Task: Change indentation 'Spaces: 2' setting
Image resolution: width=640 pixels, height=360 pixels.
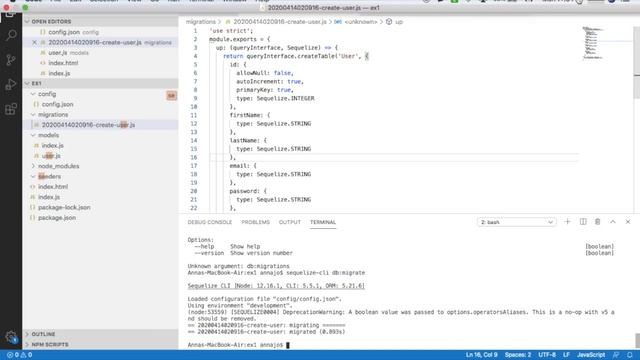Action: [x=518, y=355]
